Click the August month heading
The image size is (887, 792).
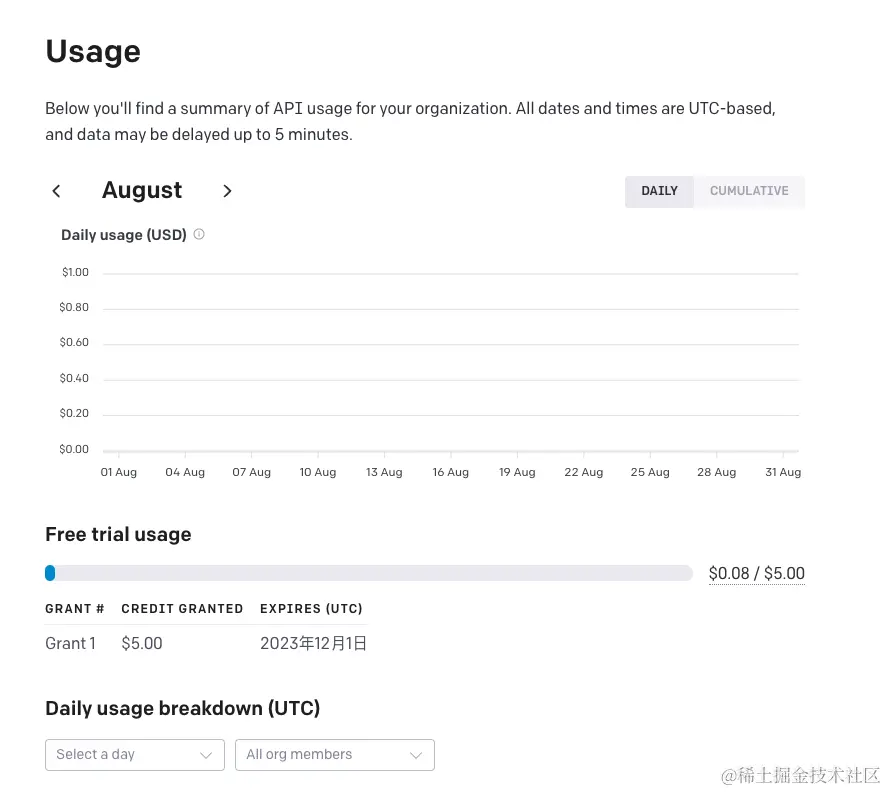click(142, 190)
